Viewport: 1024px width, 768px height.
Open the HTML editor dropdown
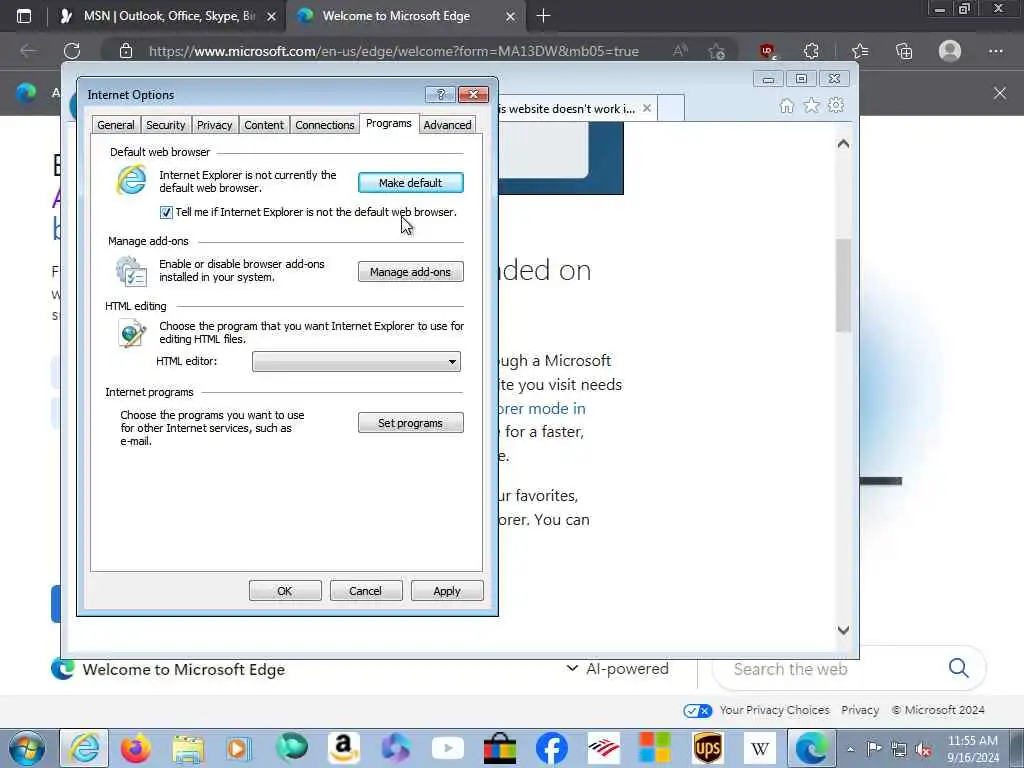coord(356,361)
